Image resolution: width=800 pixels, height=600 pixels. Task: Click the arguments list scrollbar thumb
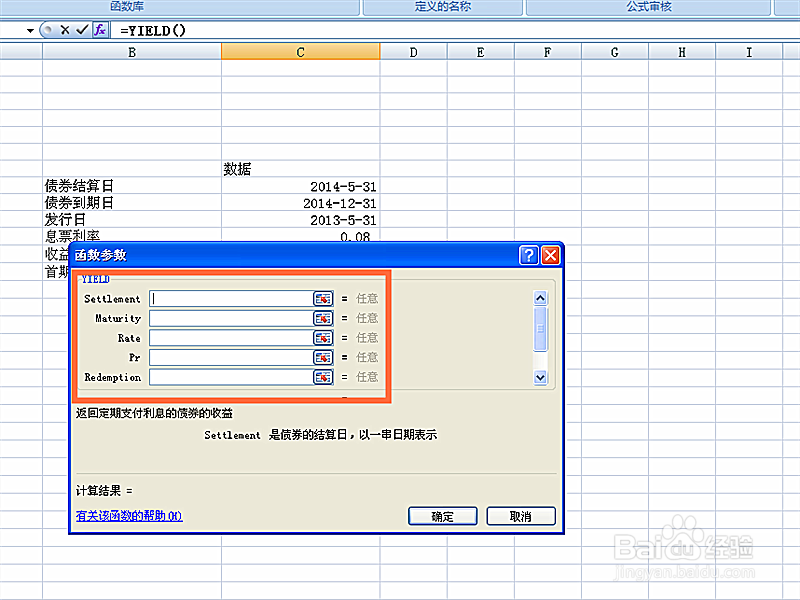(x=540, y=329)
